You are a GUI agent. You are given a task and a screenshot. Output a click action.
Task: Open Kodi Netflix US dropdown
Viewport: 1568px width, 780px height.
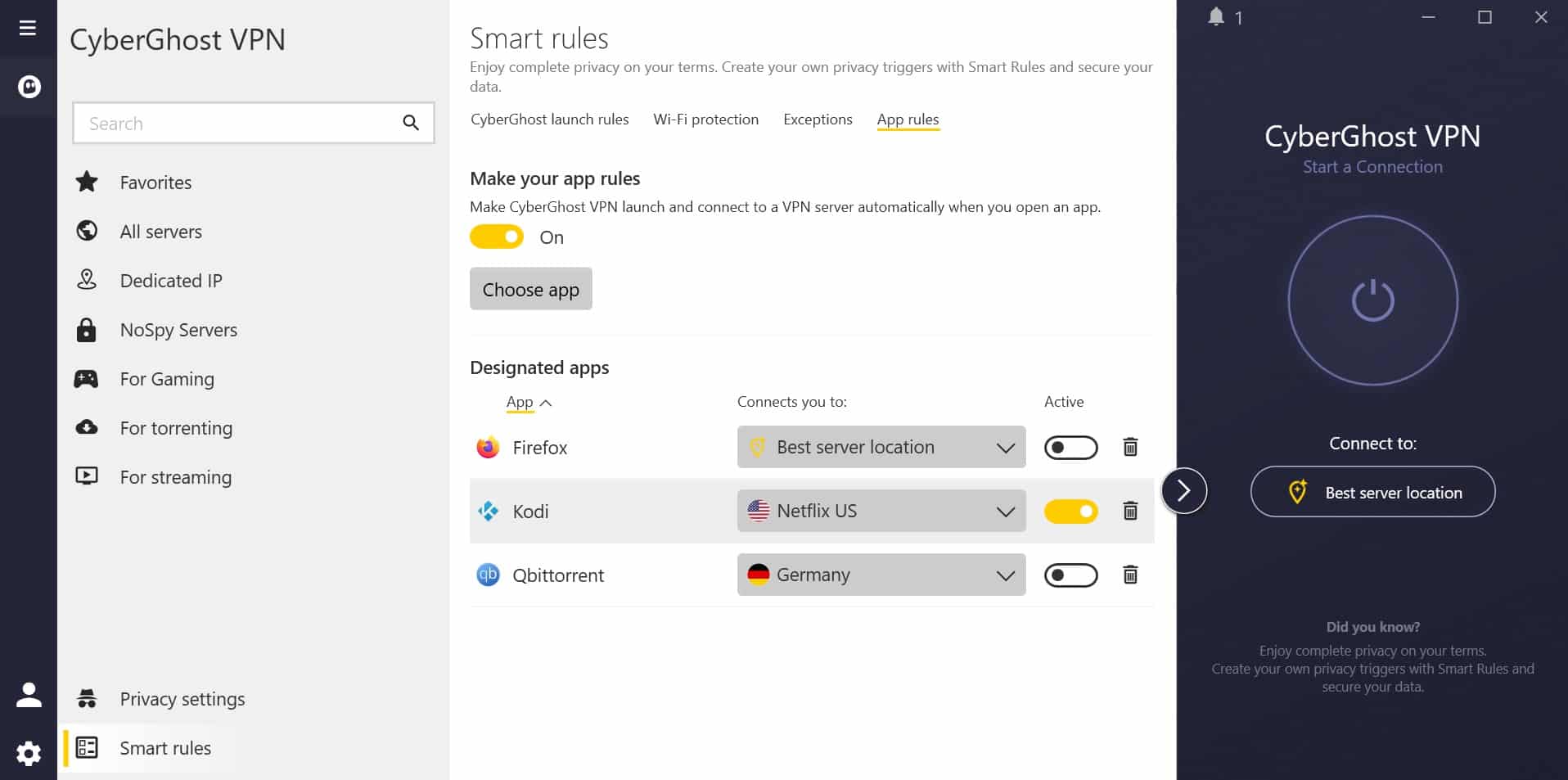point(881,511)
